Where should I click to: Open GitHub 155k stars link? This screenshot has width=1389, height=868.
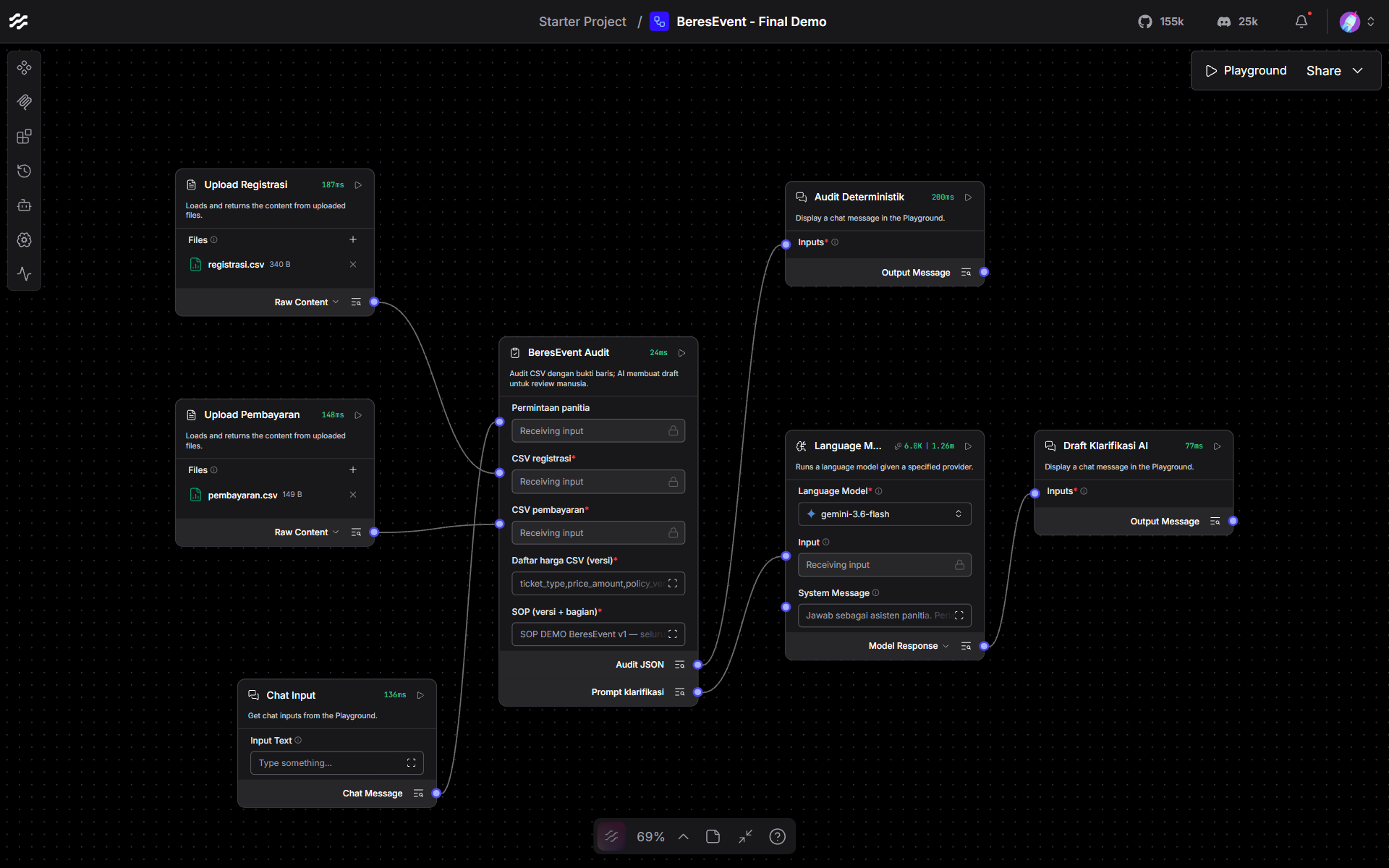click(x=1161, y=22)
